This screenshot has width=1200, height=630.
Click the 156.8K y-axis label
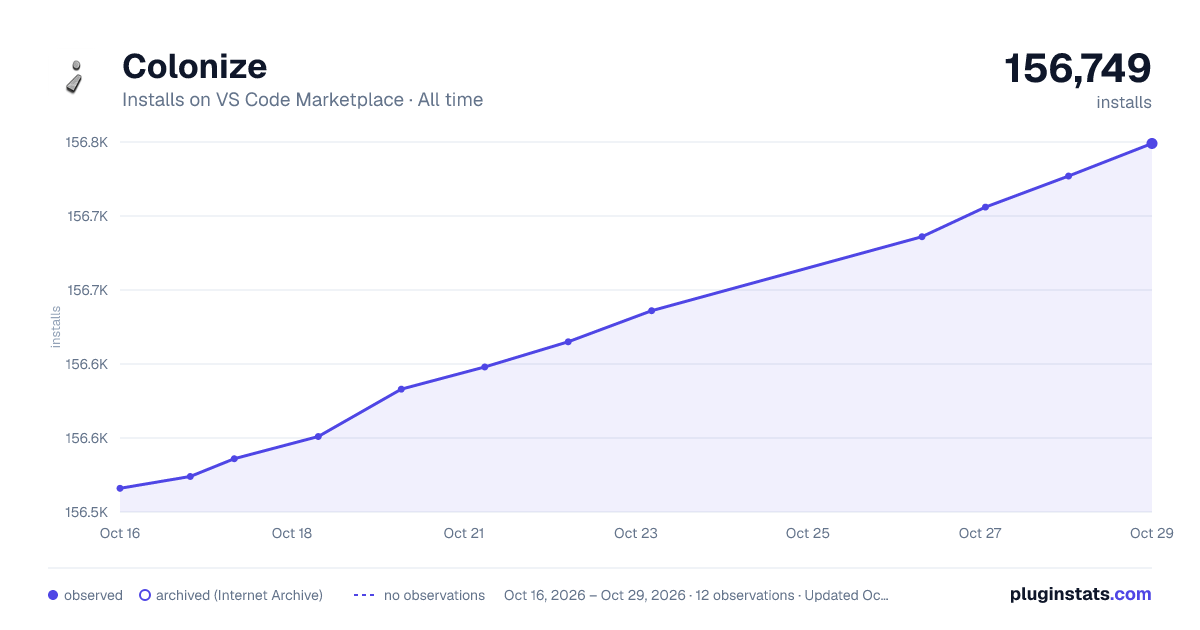click(x=87, y=142)
